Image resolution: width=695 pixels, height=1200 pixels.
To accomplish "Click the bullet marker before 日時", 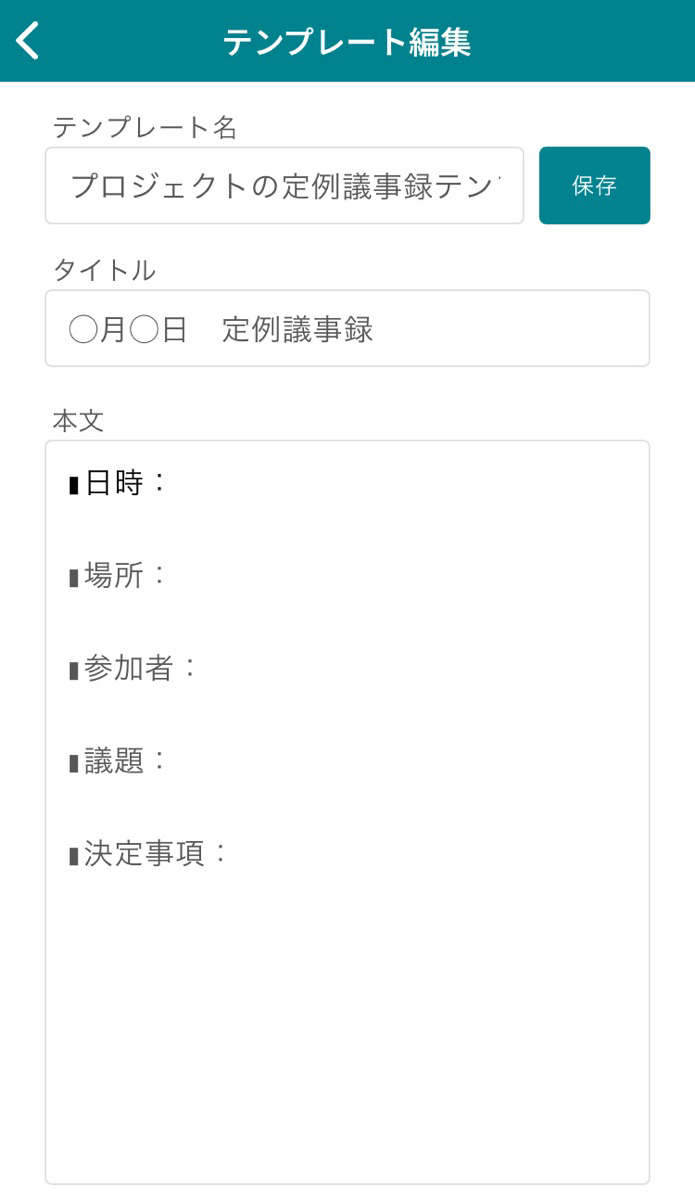I will pyautogui.click(x=74, y=486).
